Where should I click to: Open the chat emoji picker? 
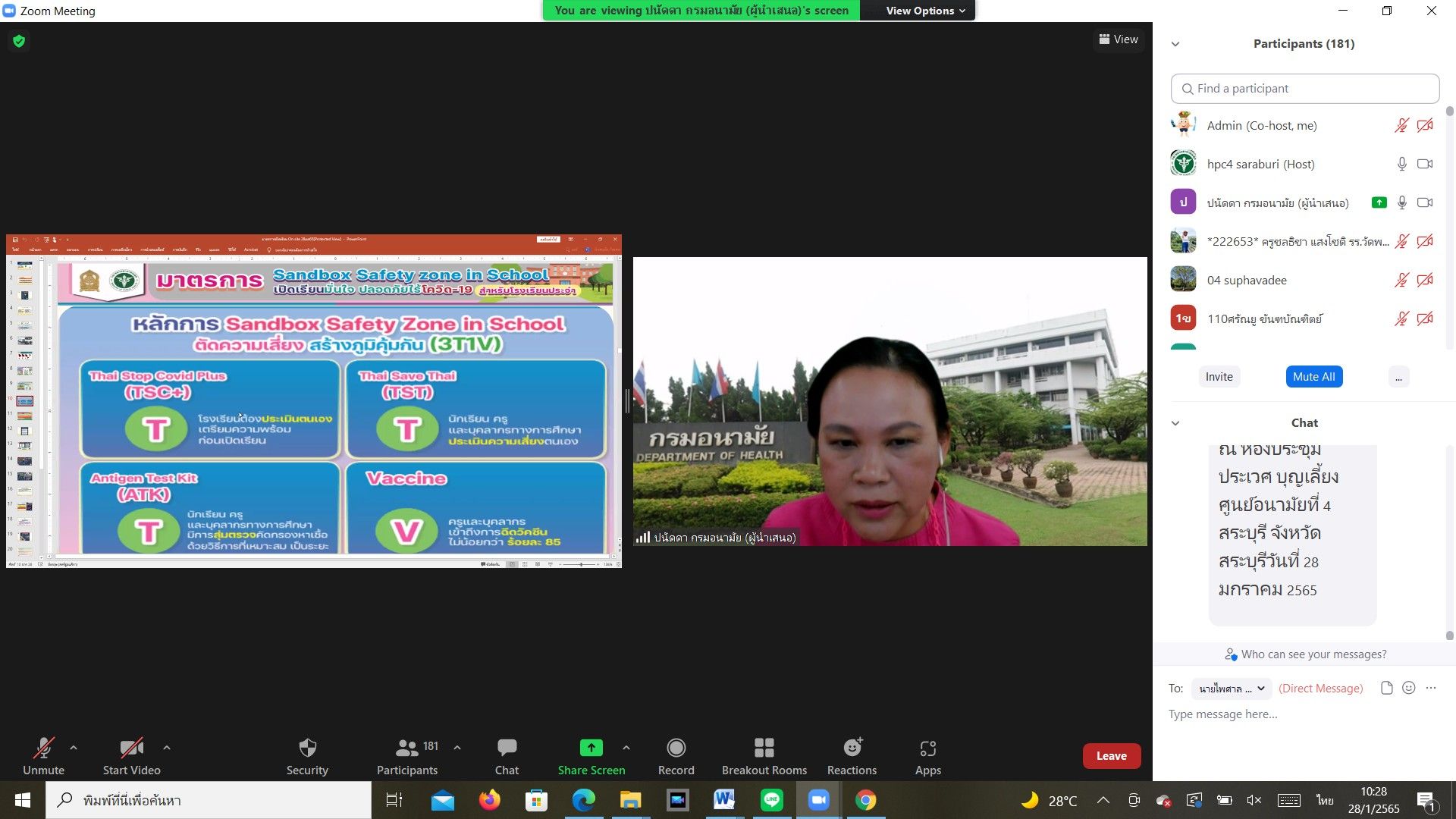pyautogui.click(x=1408, y=689)
